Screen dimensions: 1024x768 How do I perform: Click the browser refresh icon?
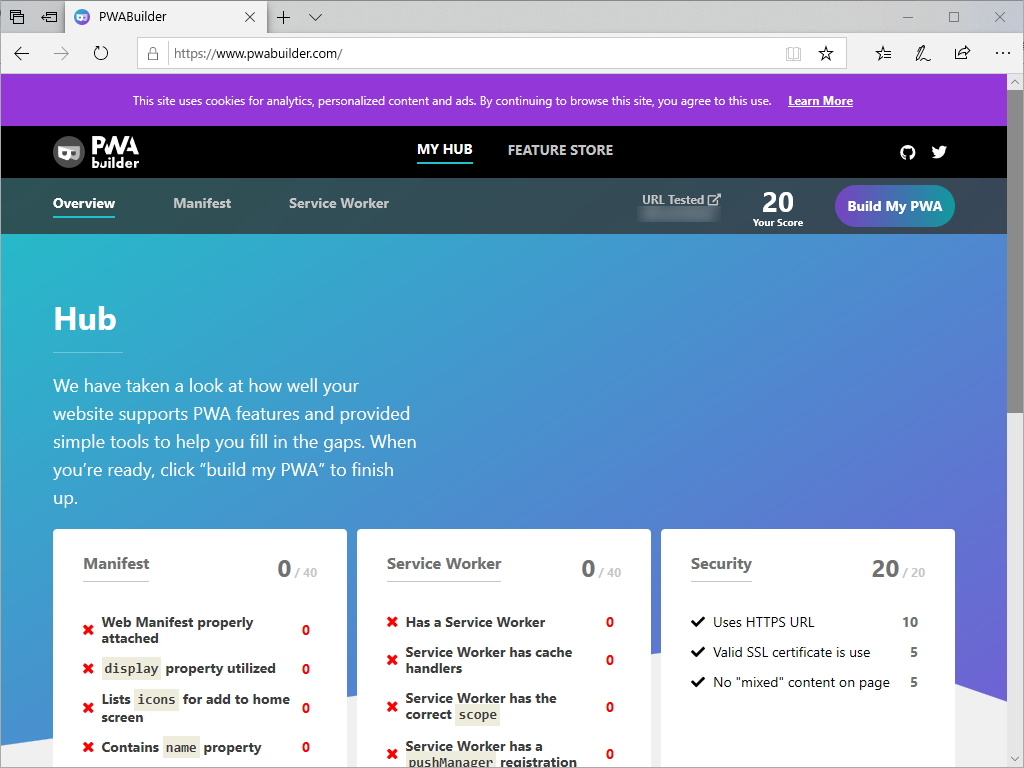(x=100, y=55)
